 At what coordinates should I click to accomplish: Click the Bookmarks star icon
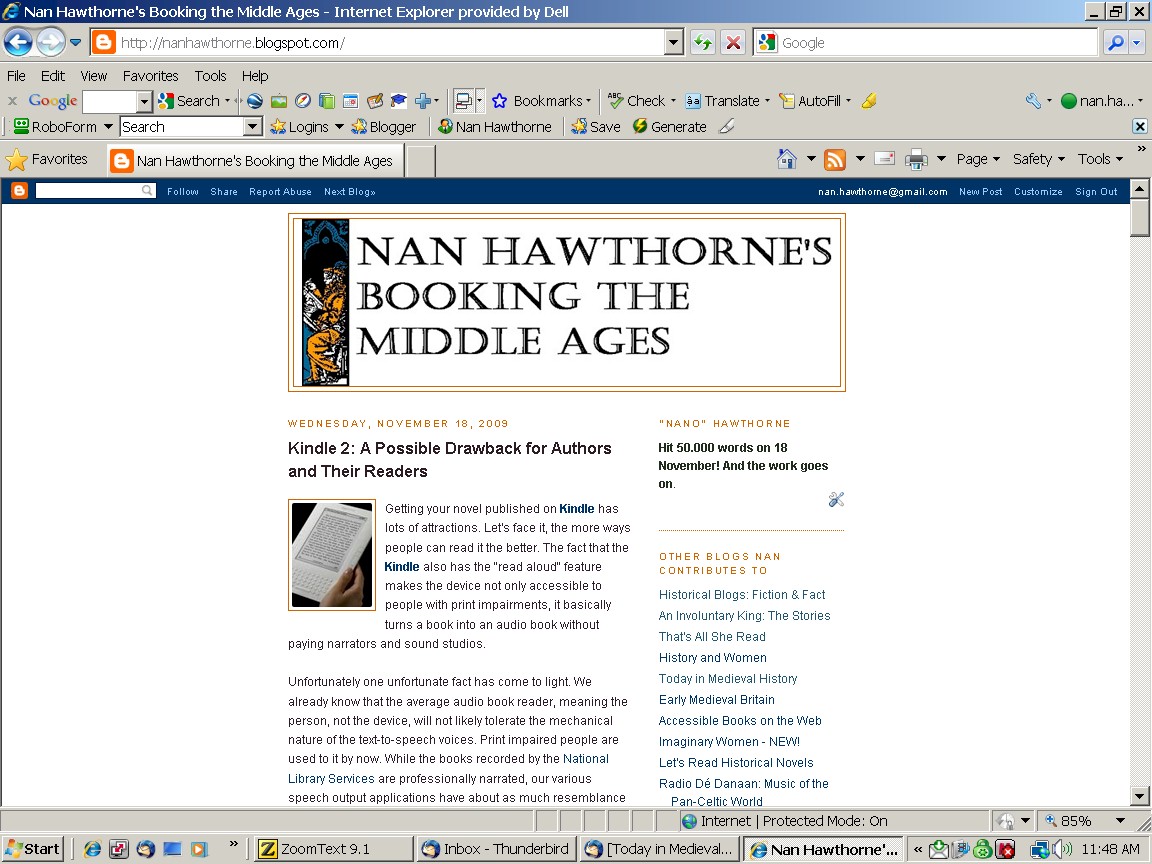500,101
